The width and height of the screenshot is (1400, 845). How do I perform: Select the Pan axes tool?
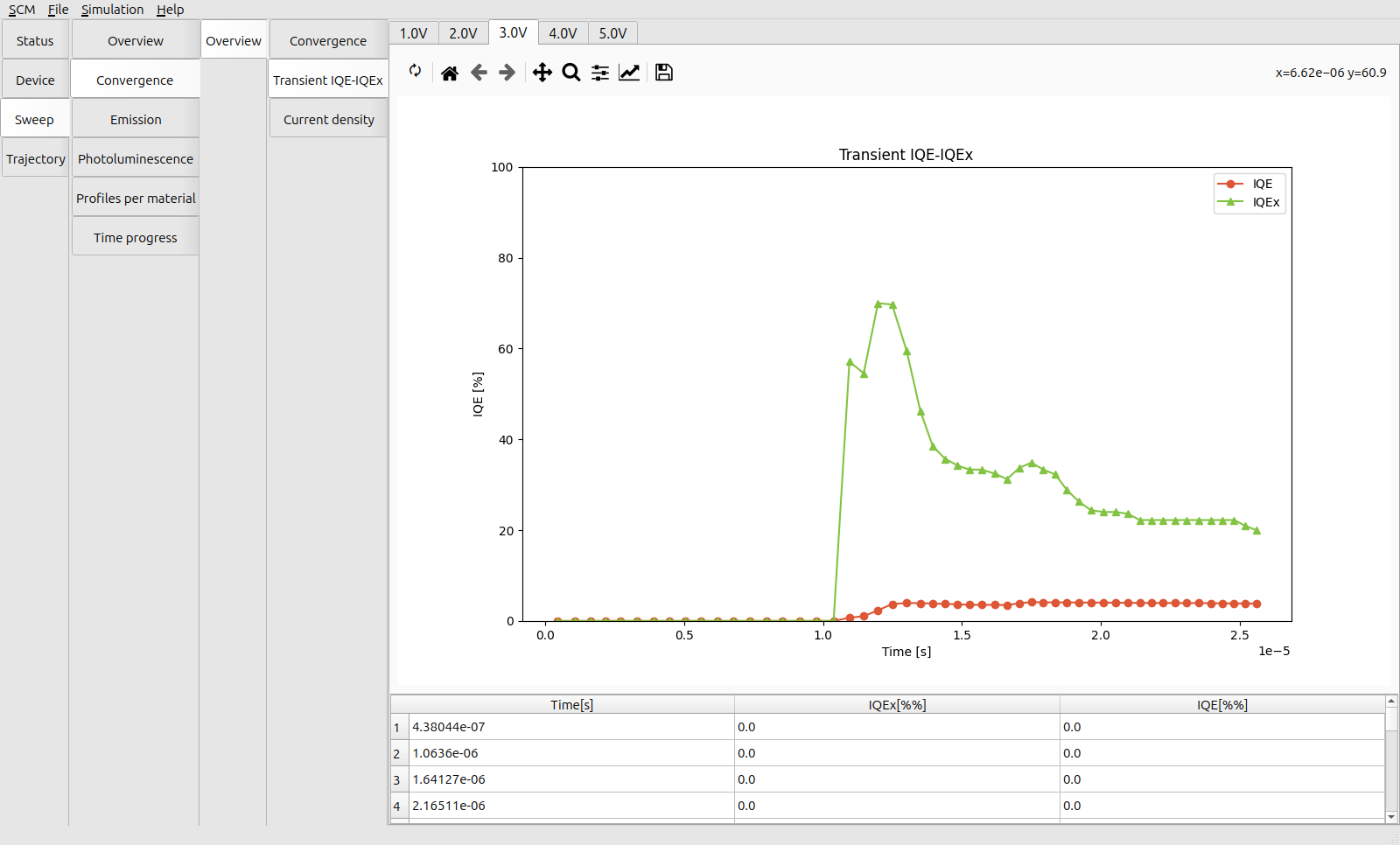(x=542, y=73)
